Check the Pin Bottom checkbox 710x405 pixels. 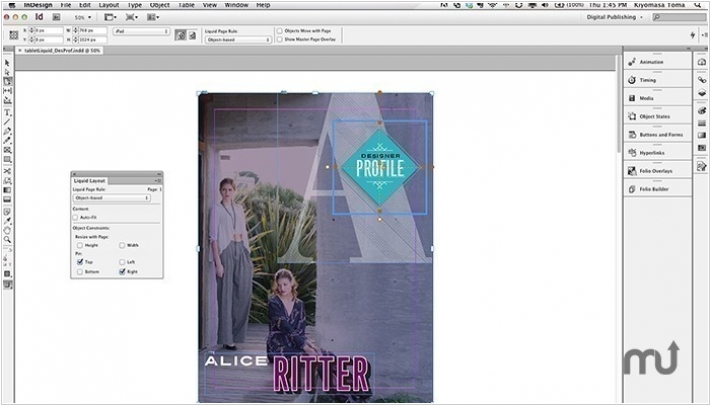[80, 272]
